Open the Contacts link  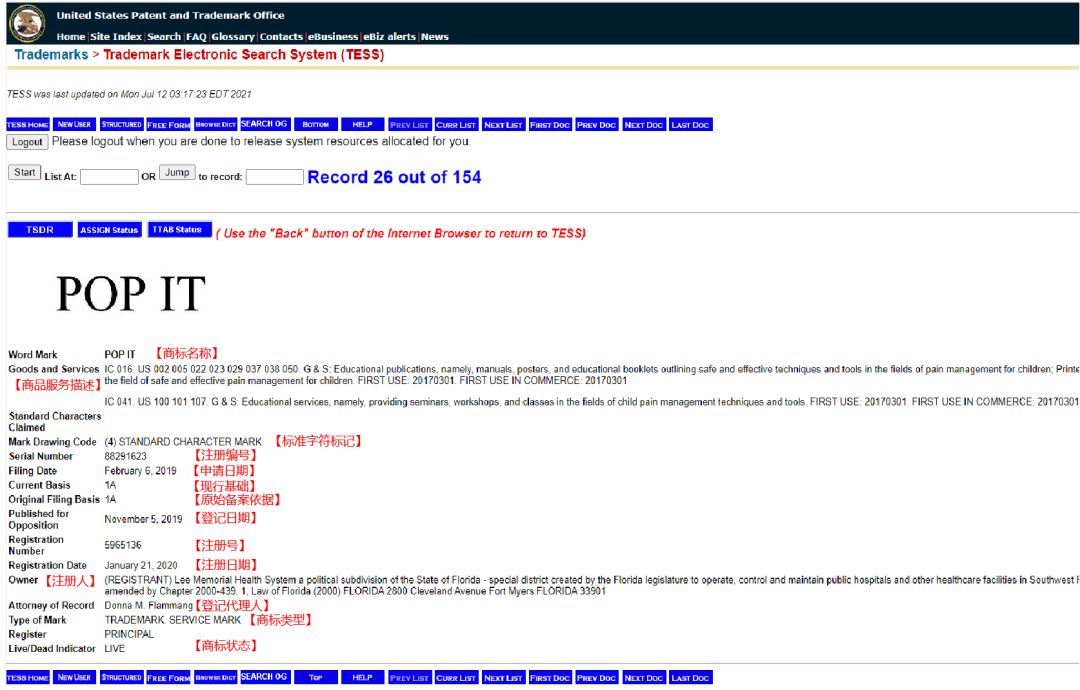(x=281, y=37)
